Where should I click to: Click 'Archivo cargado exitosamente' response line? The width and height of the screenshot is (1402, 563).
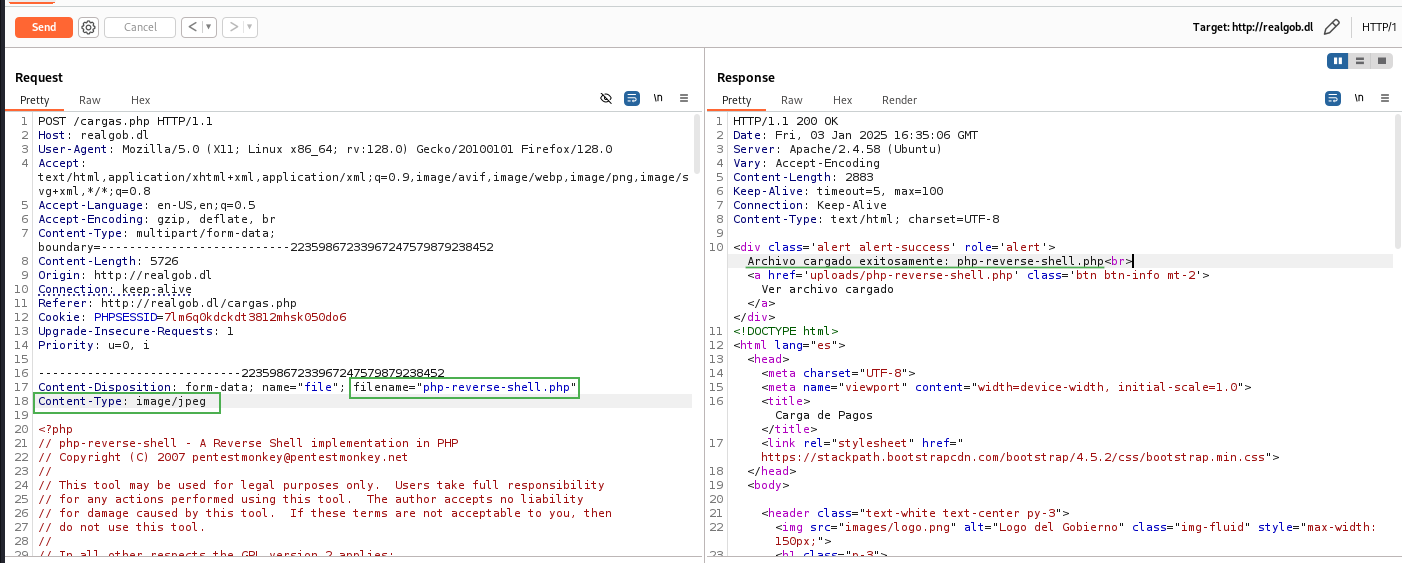(x=940, y=261)
